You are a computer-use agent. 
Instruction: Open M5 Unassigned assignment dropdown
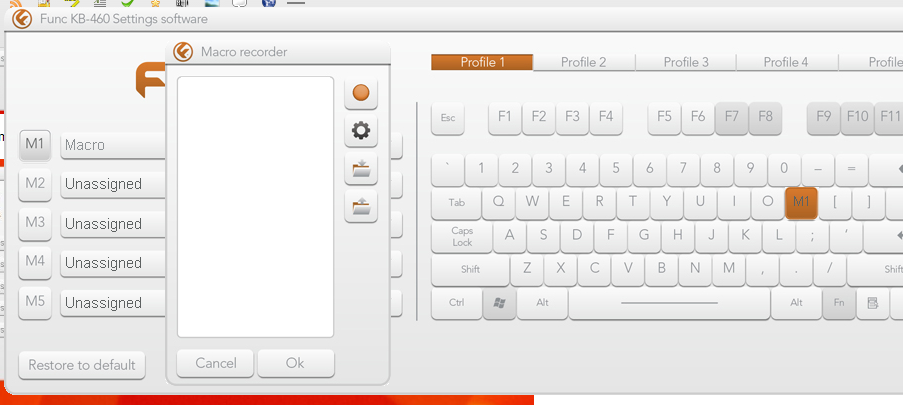coord(113,303)
